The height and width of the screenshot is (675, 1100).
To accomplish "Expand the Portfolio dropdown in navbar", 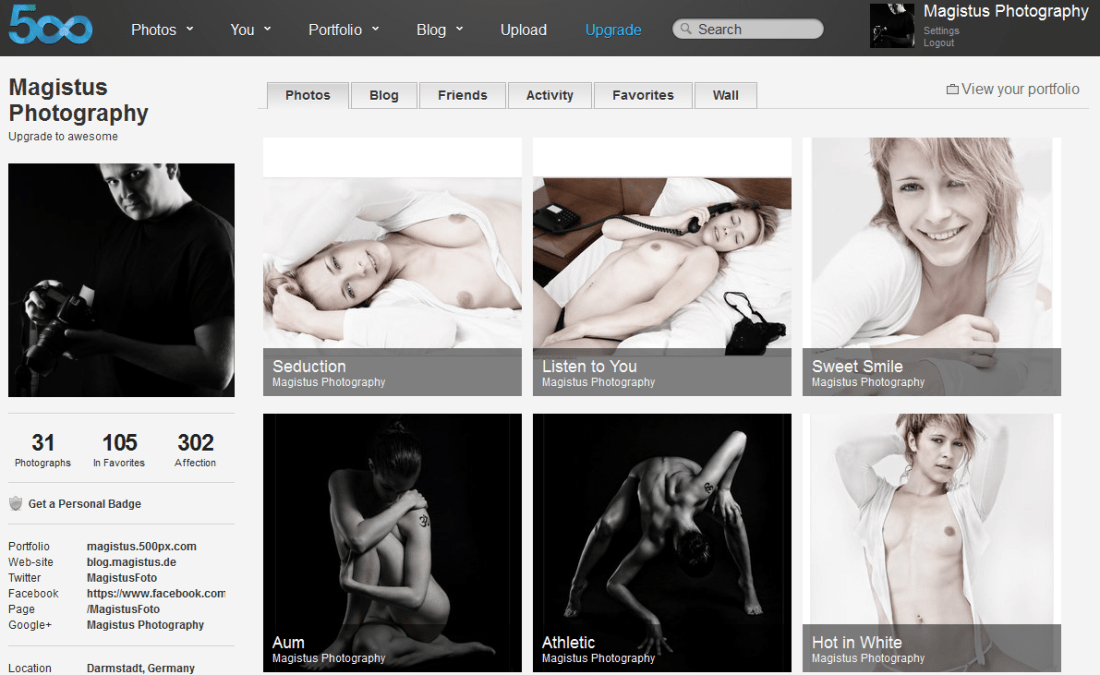I will pos(344,30).
